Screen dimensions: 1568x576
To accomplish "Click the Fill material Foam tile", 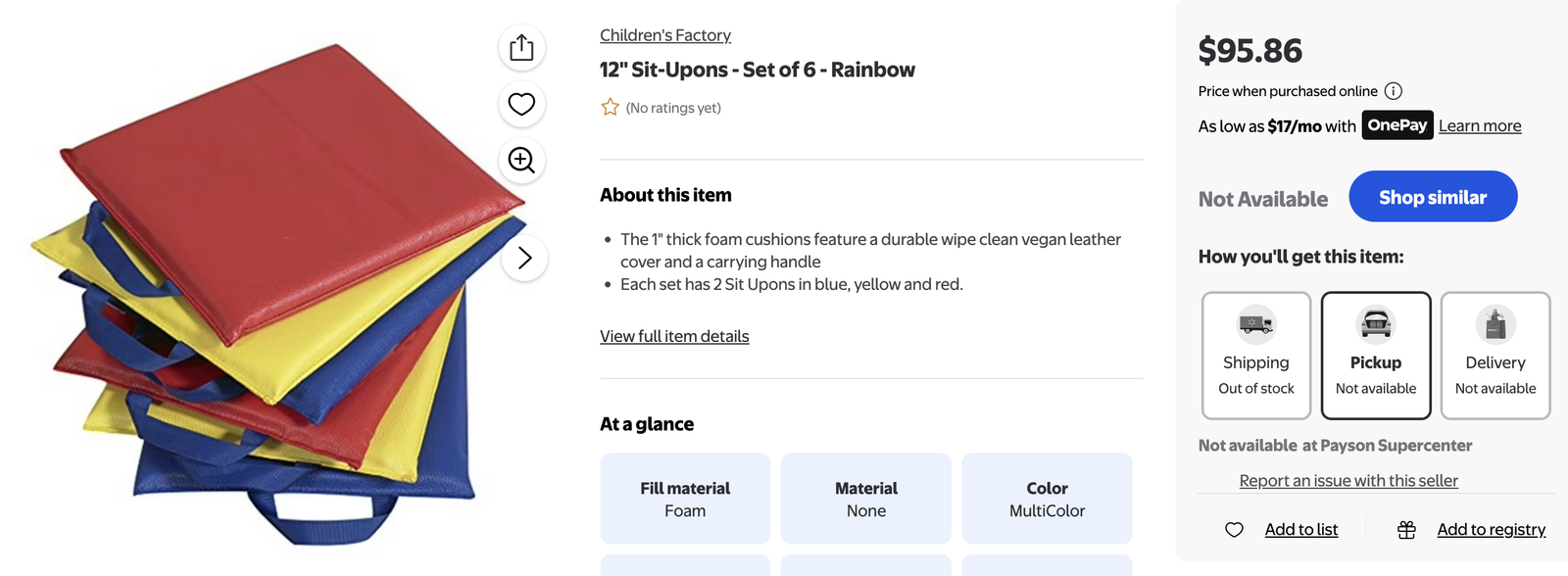I will pos(685,499).
